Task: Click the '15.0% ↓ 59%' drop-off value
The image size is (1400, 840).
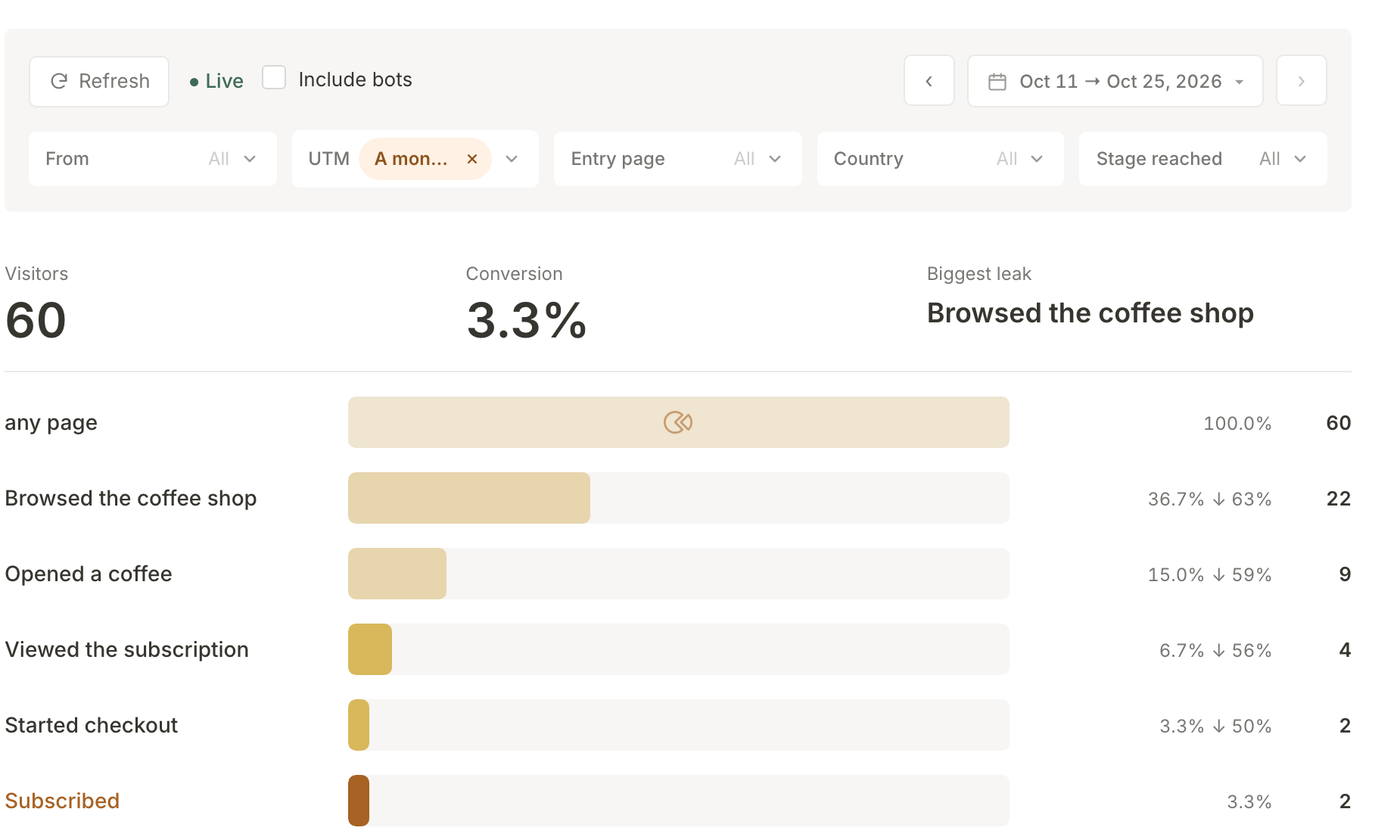Action: click(1209, 574)
